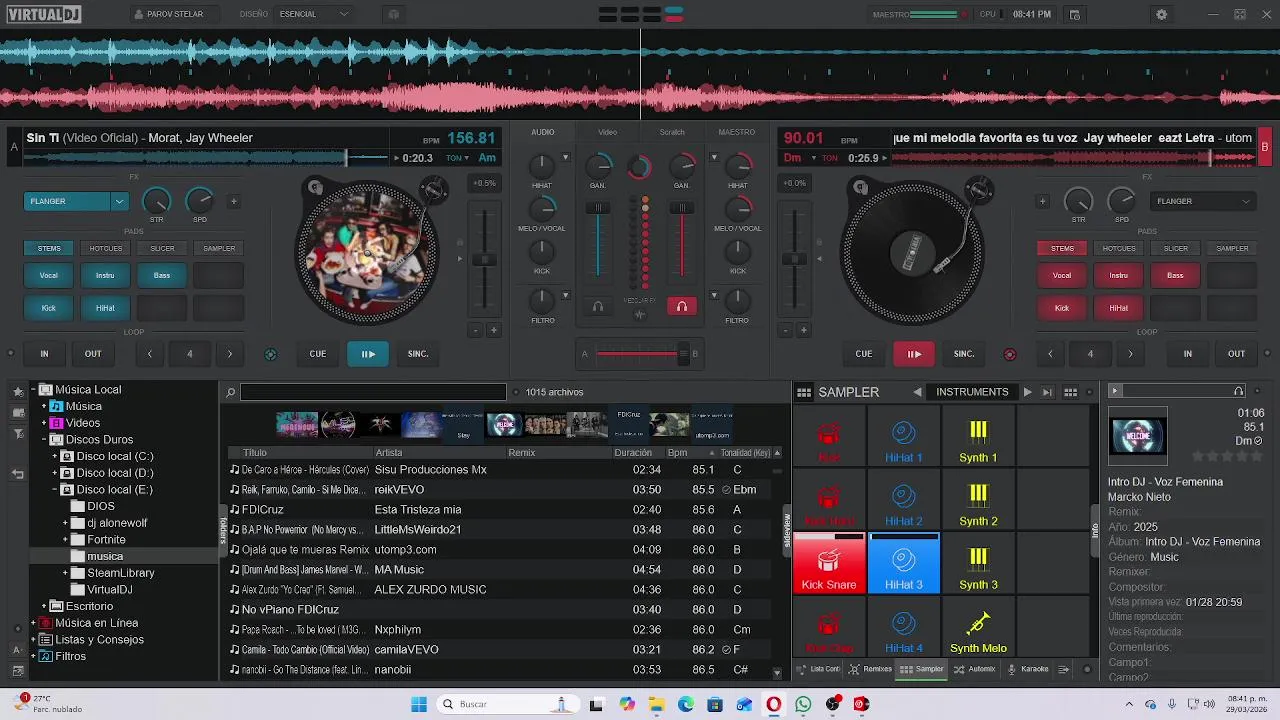Open Karaoke tab in side panel

[1028, 669]
